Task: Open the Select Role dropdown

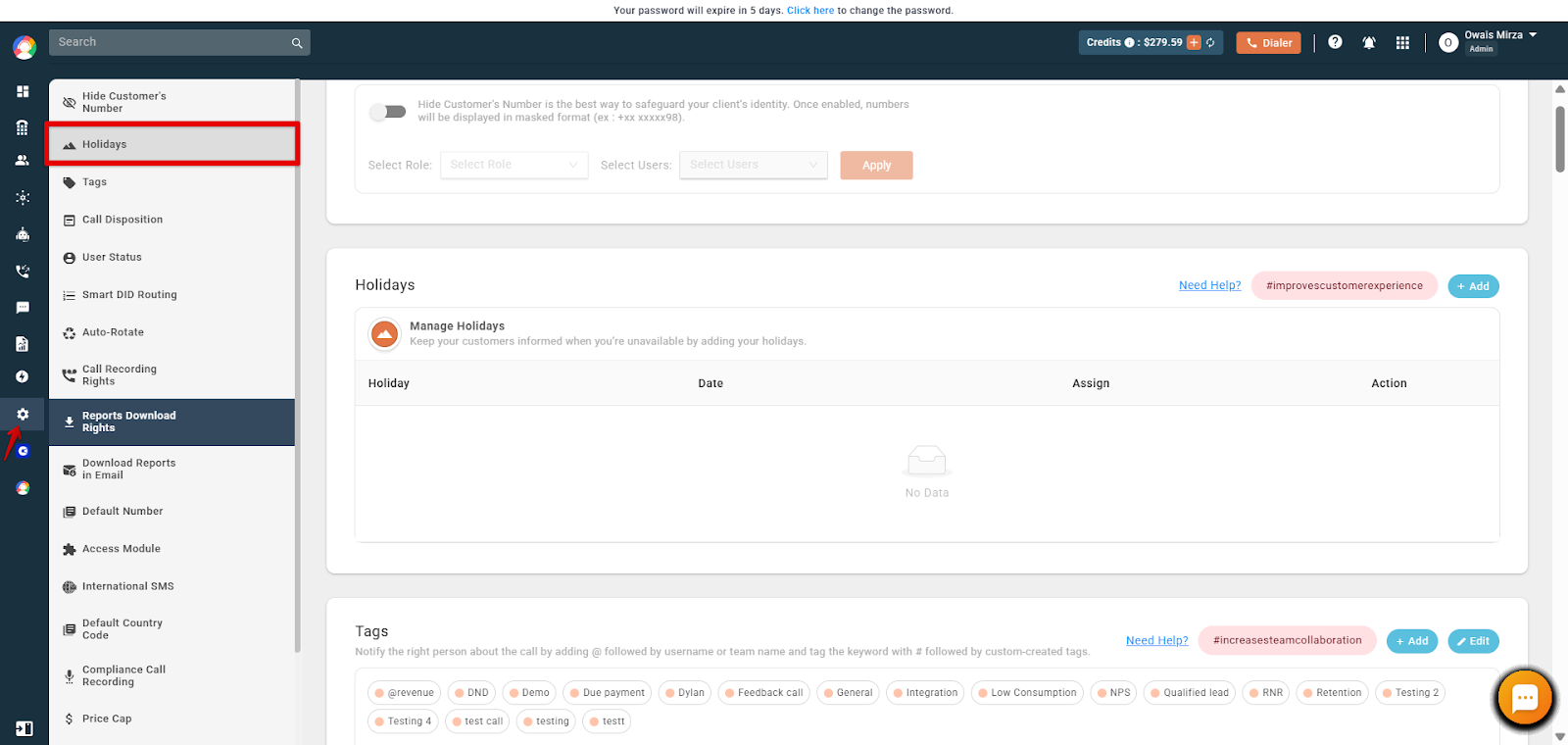Action: pos(514,165)
